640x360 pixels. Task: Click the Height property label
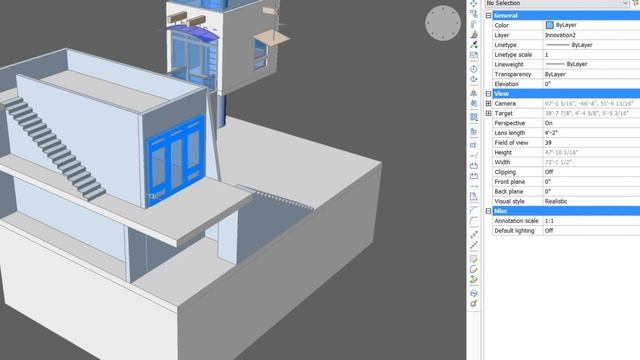tap(503, 152)
